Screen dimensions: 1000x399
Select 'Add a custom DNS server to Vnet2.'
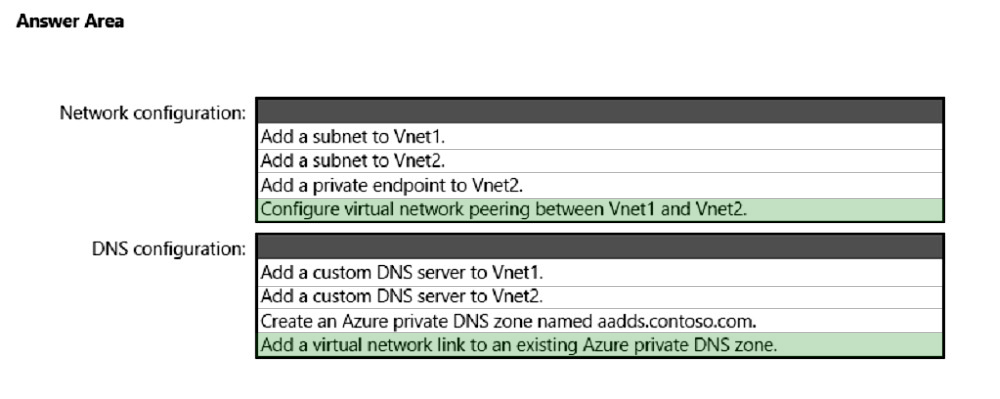point(599,296)
